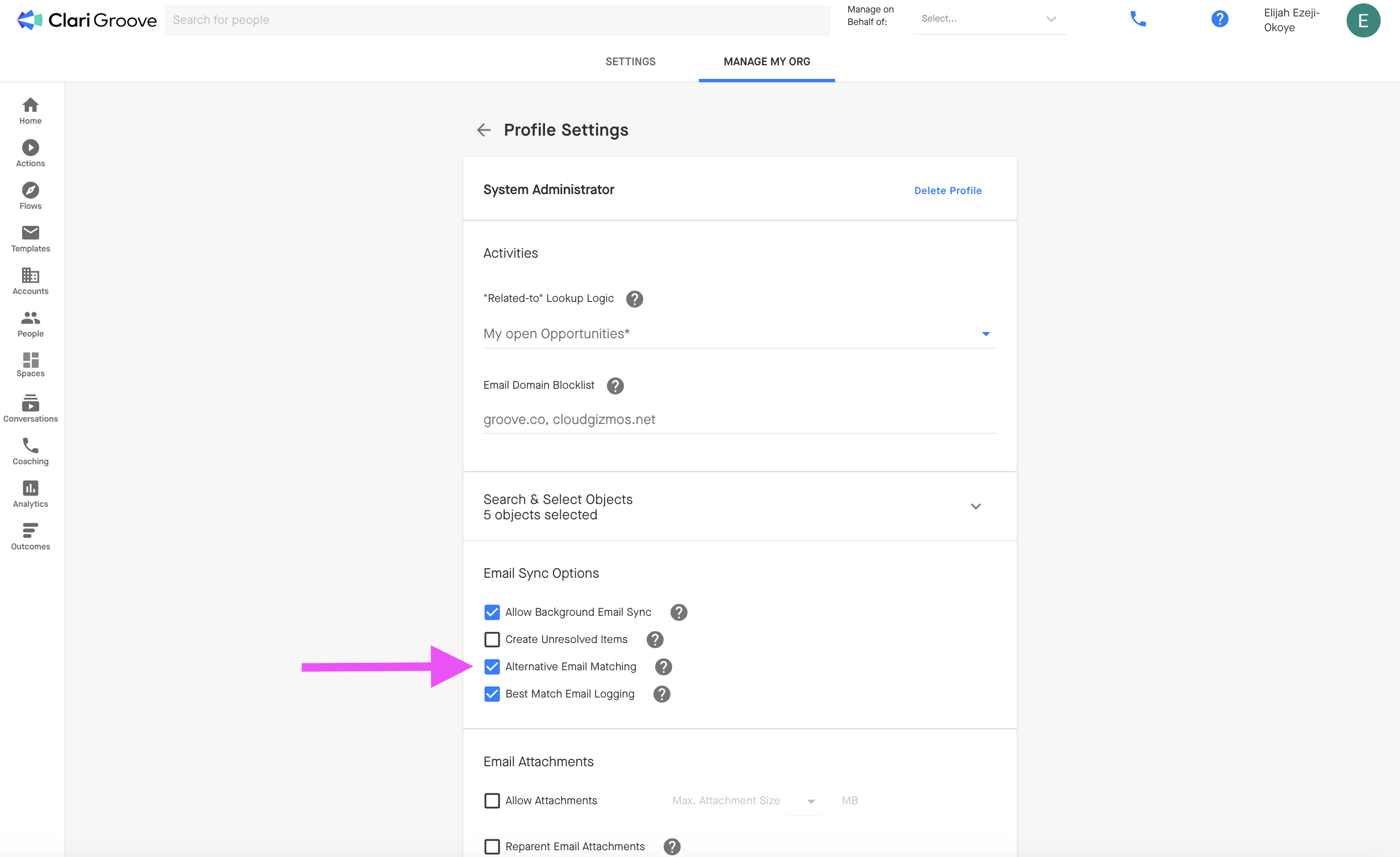Open Outcomes from the sidebar
The width and height of the screenshot is (1400, 857).
point(30,537)
